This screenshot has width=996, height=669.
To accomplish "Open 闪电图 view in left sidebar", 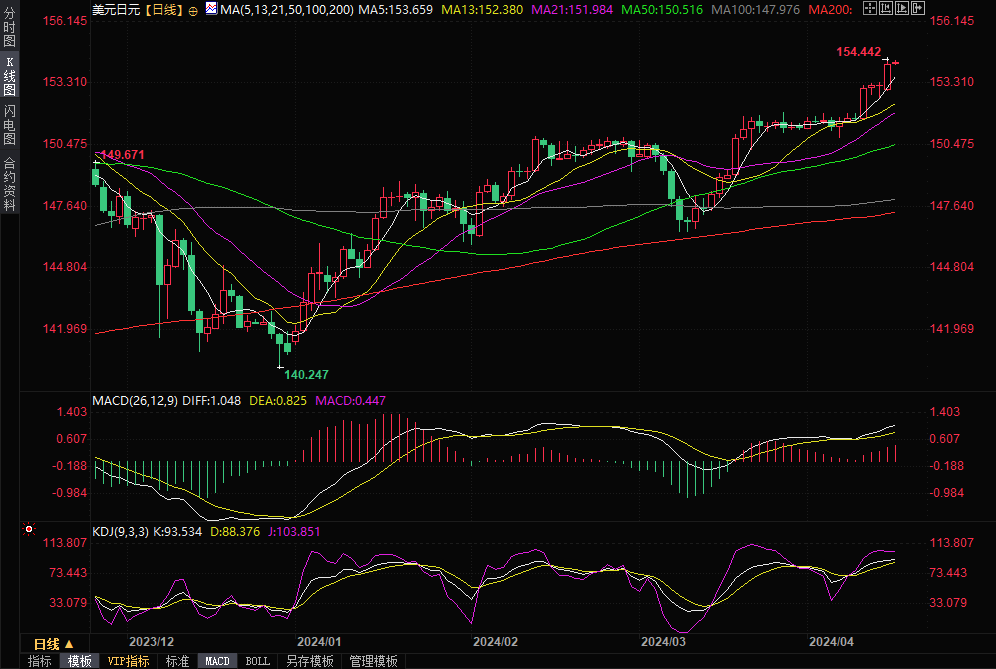I will pyautogui.click(x=9, y=123).
